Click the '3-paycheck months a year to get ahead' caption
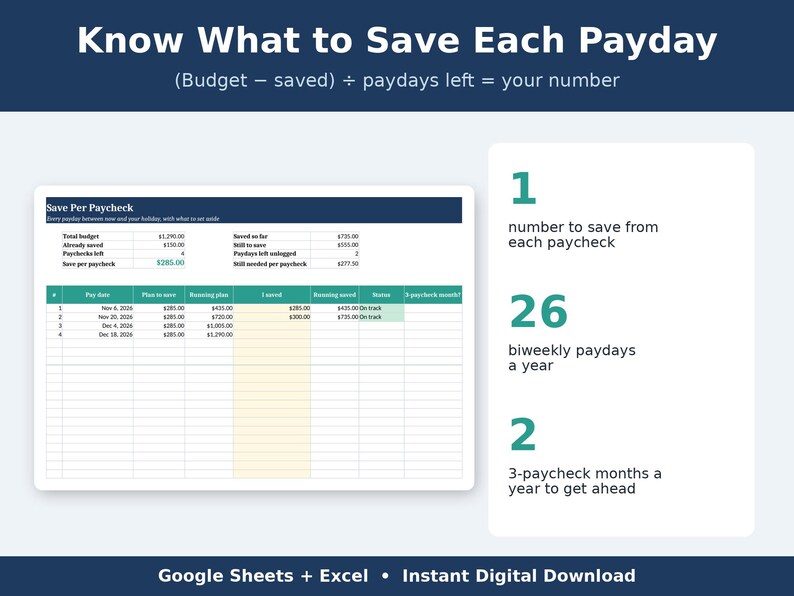This screenshot has width=794, height=596. coord(584,481)
